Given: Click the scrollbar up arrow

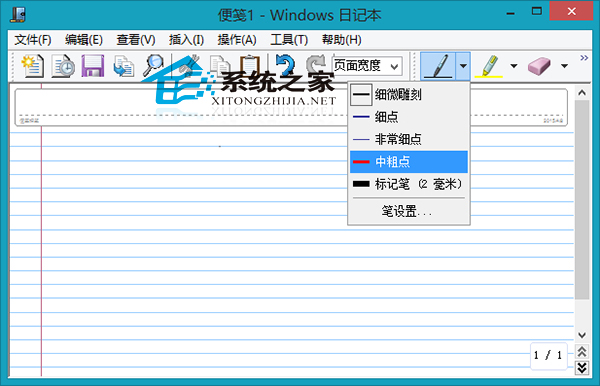Looking at the screenshot, I should point(582,93).
